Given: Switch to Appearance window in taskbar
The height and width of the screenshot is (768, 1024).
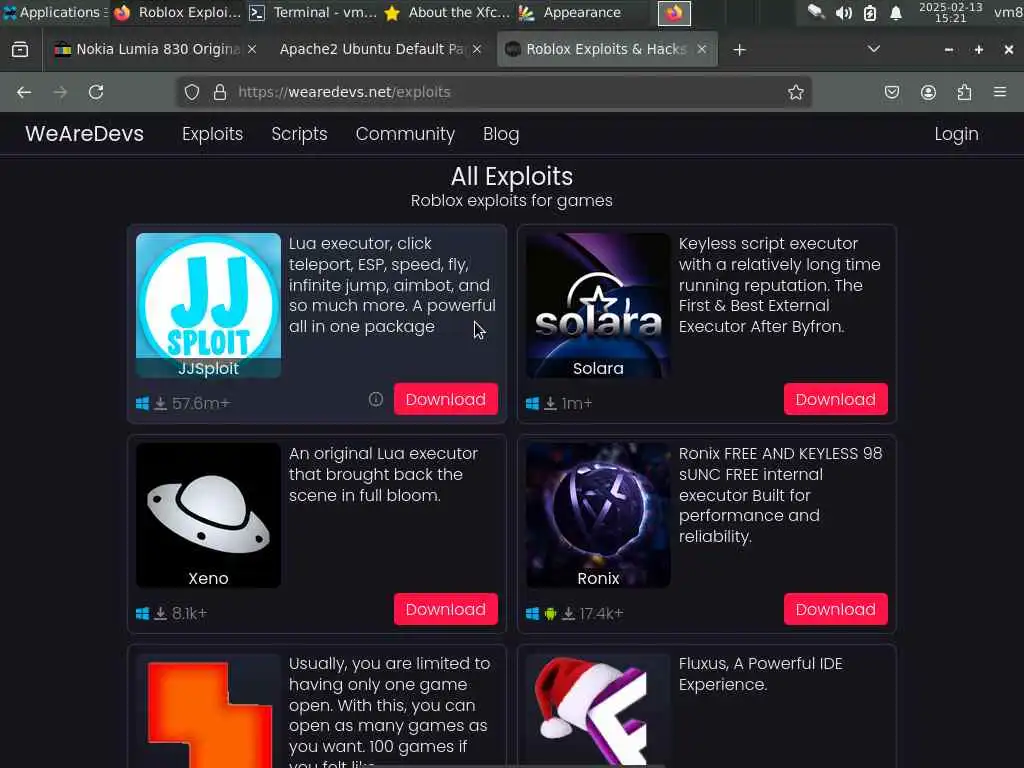Looking at the screenshot, I should (569, 12).
